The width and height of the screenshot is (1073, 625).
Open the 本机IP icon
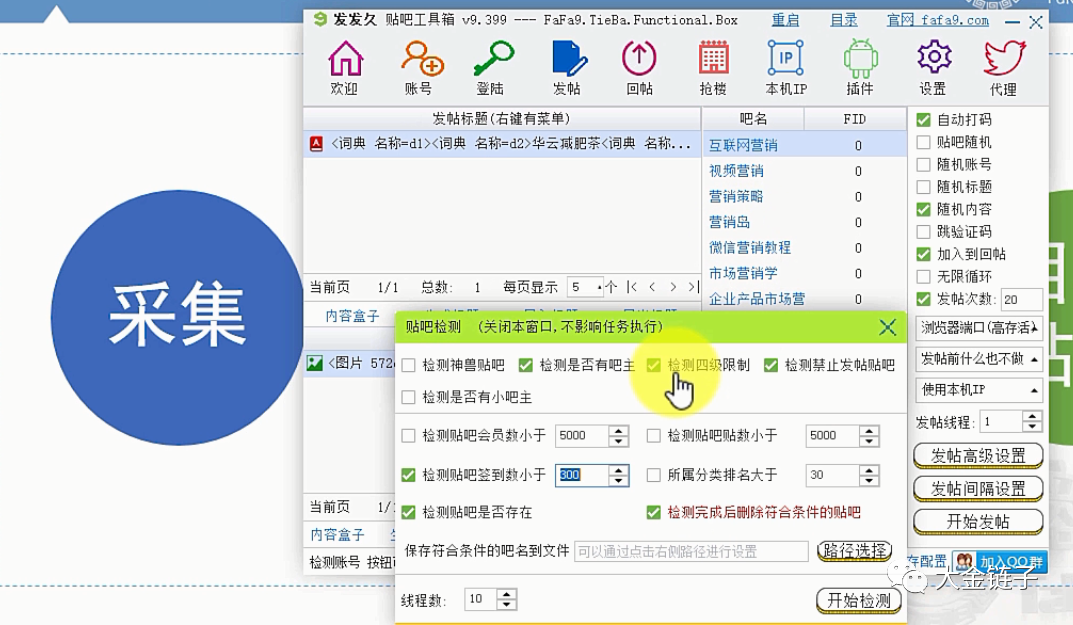(786, 67)
